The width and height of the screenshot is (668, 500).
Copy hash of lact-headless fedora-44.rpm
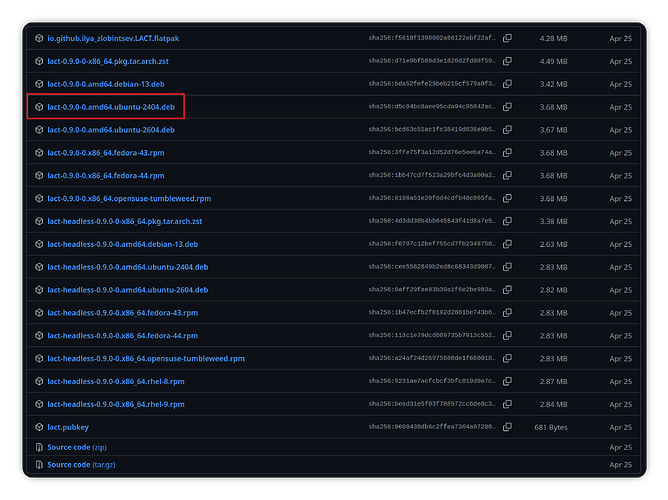coord(507,336)
